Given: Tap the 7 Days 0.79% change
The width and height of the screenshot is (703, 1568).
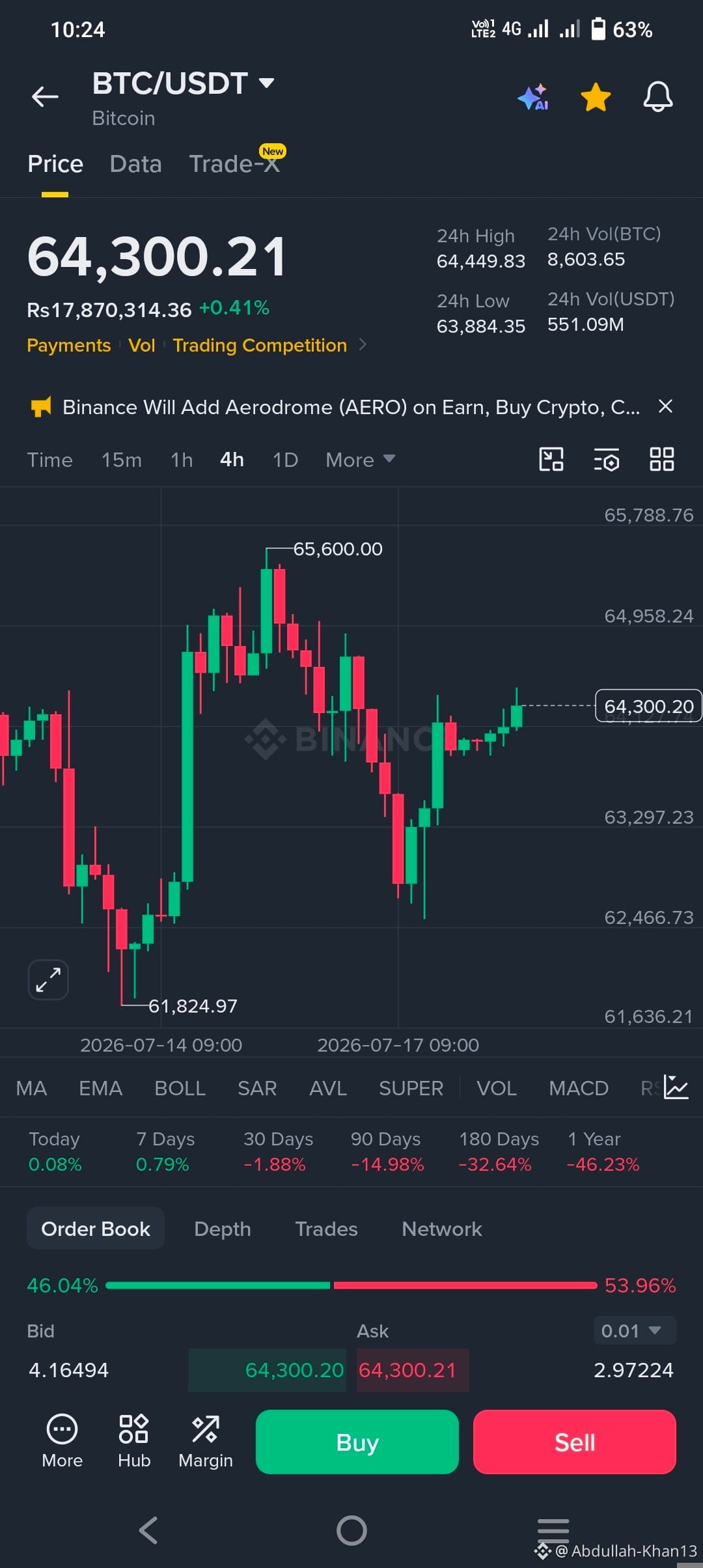Looking at the screenshot, I should coord(165,1151).
